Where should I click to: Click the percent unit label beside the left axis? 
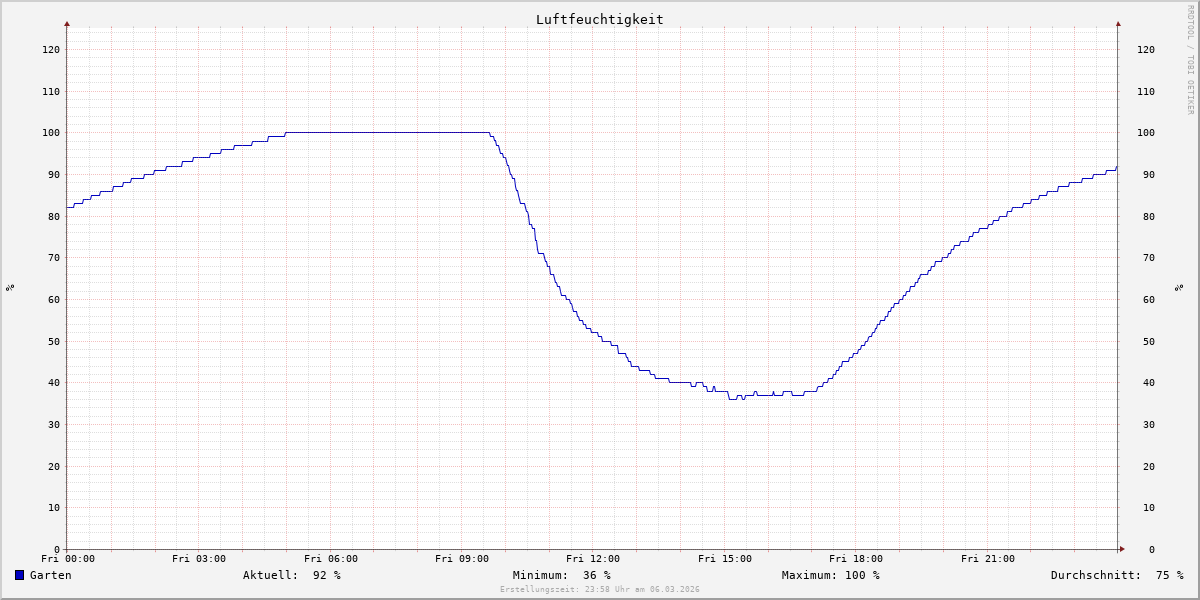pyautogui.click(x=10, y=287)
